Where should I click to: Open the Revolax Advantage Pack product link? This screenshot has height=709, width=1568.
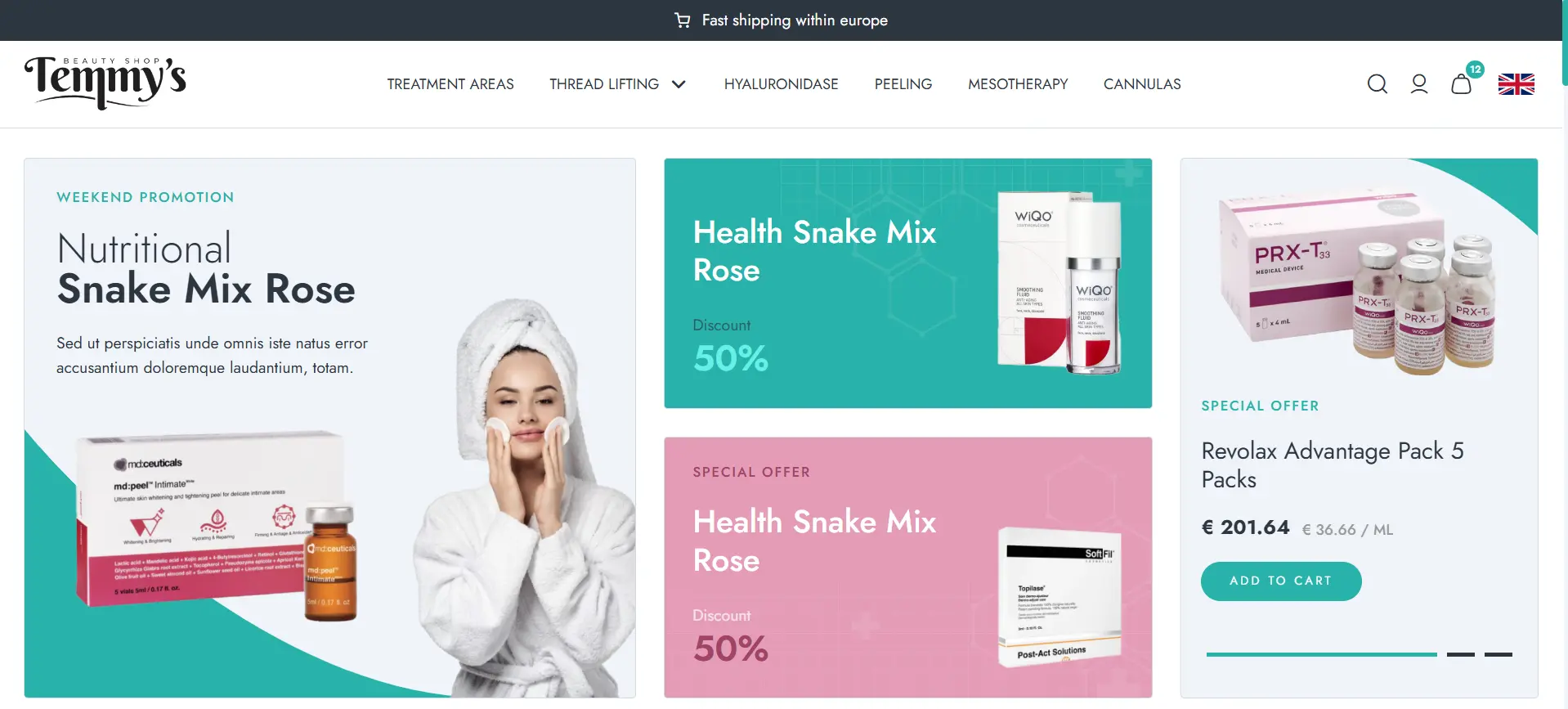coord(1332,464)
